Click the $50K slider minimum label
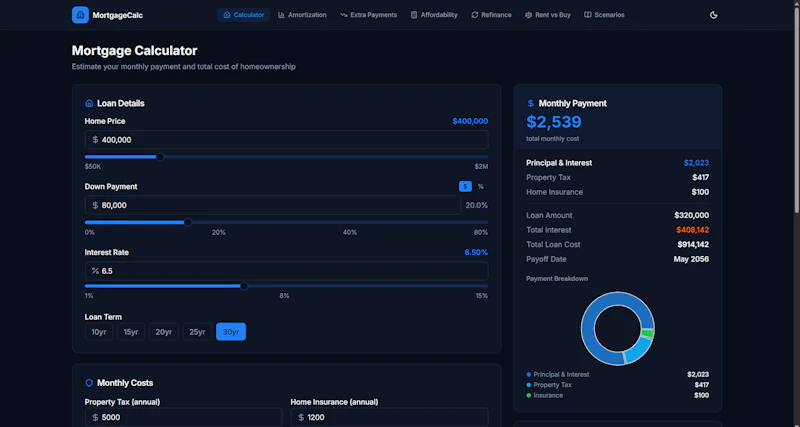 [93, 167]
